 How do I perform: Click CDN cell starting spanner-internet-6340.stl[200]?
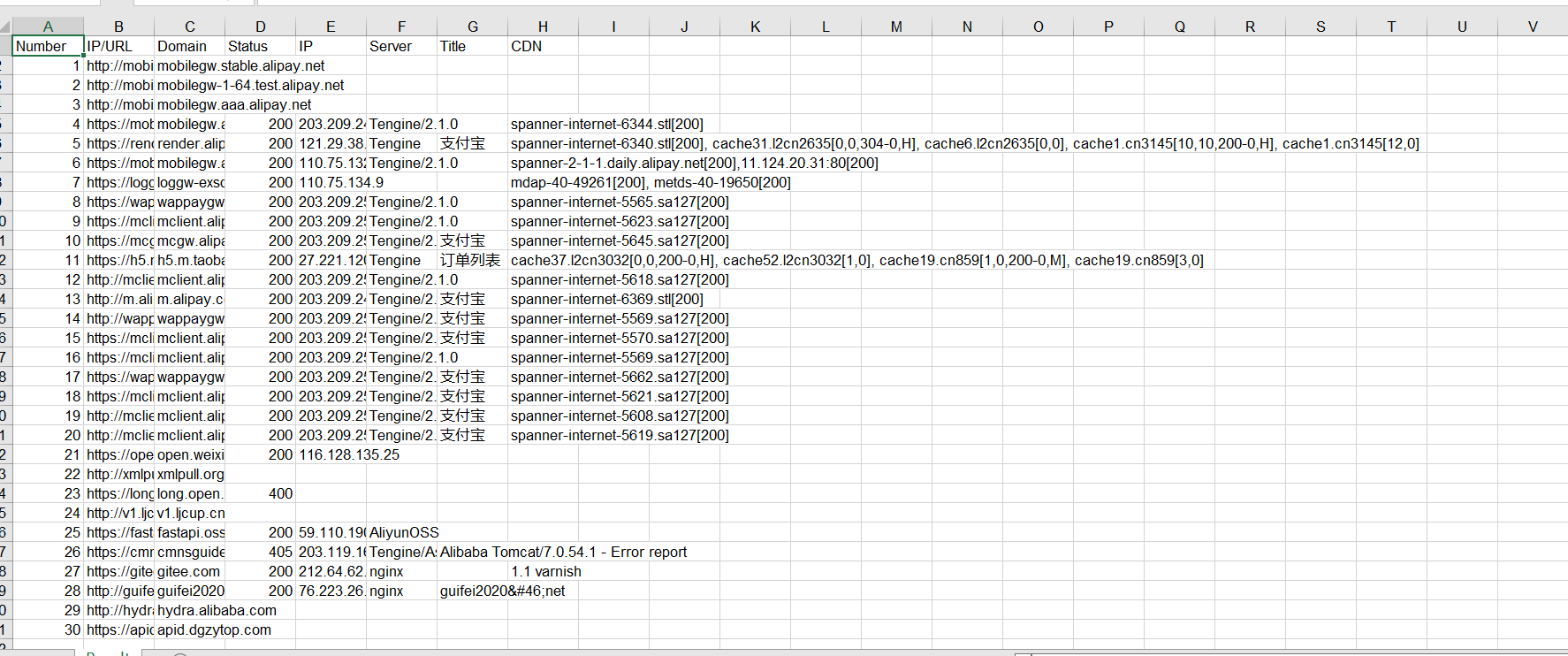click(964, 143)
